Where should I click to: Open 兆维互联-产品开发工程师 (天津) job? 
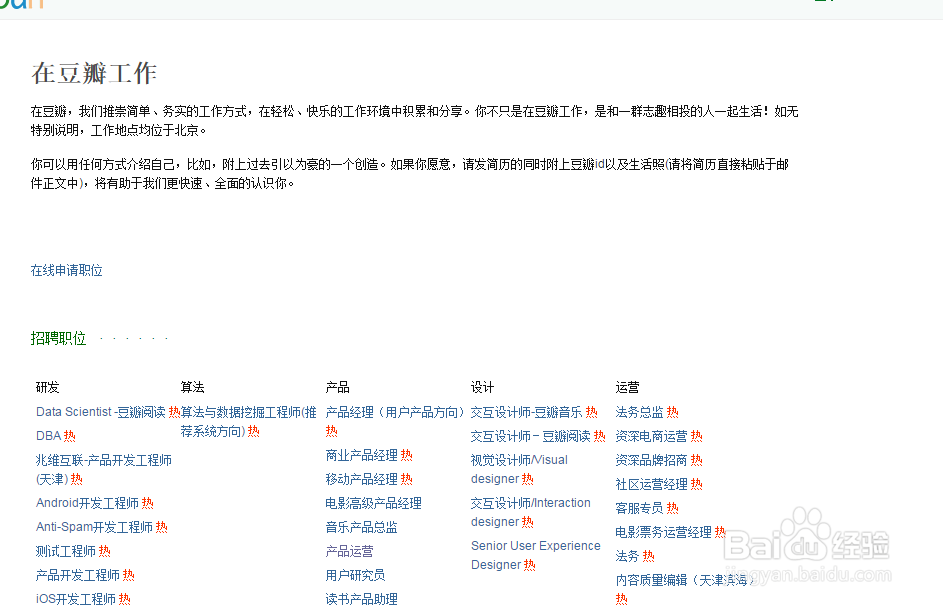pos(104,470)
